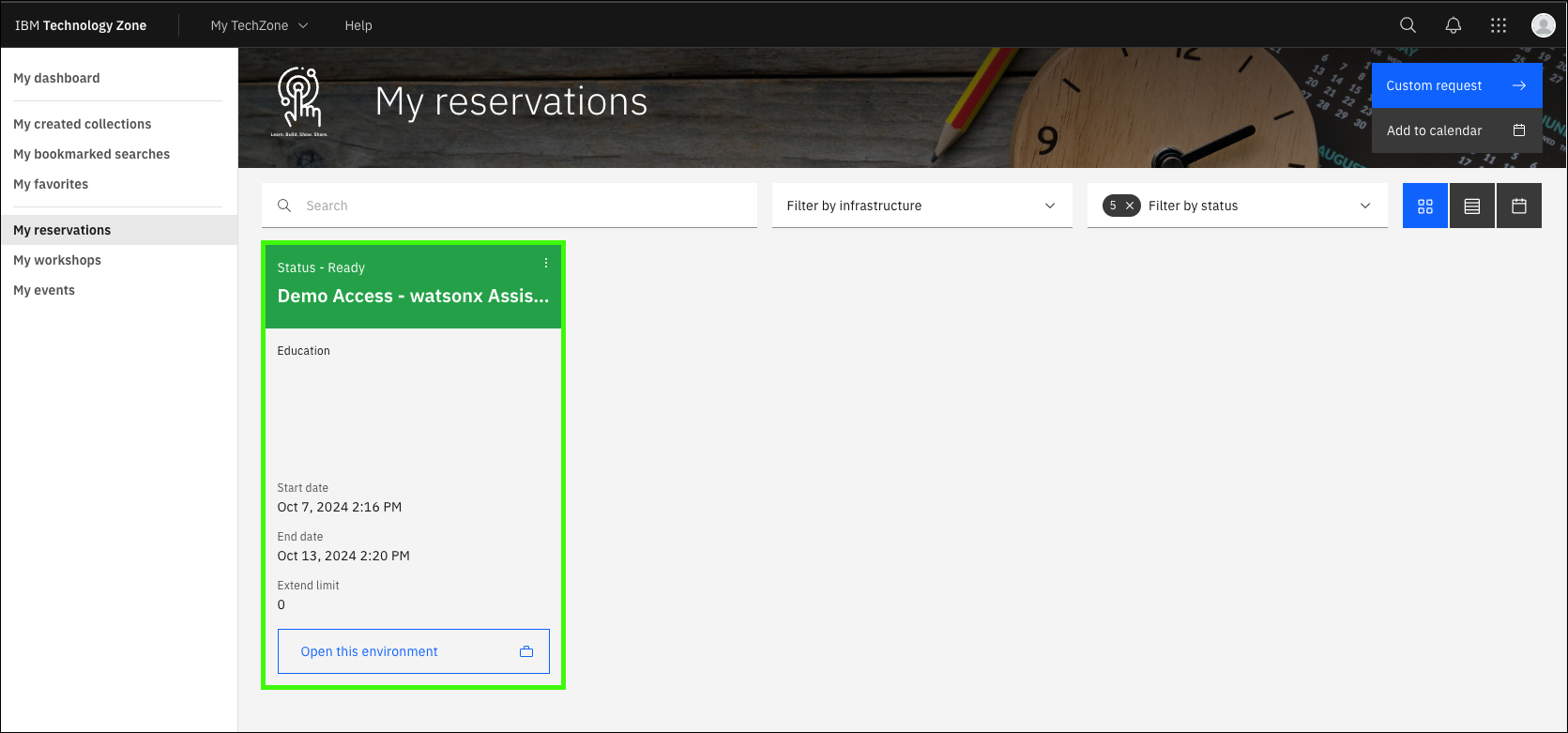Switch to calendar view
The height and width of the screenshot is (733, 1568).
click(x=1518, y=206)
